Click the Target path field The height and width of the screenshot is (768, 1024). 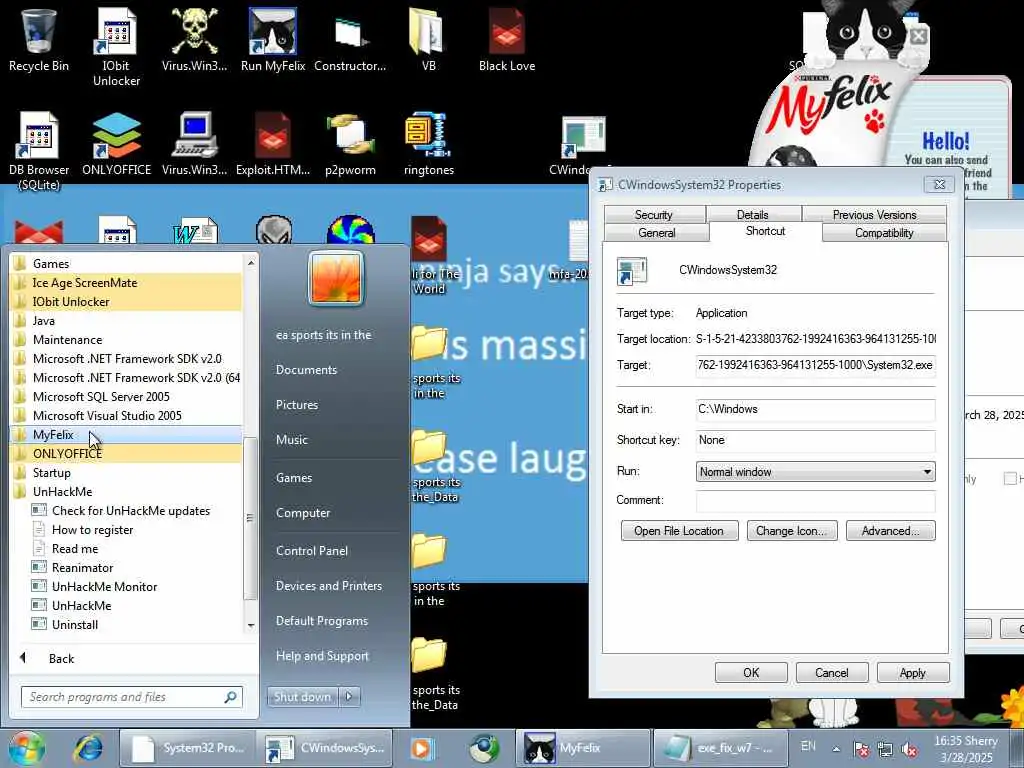coord(815,365)
